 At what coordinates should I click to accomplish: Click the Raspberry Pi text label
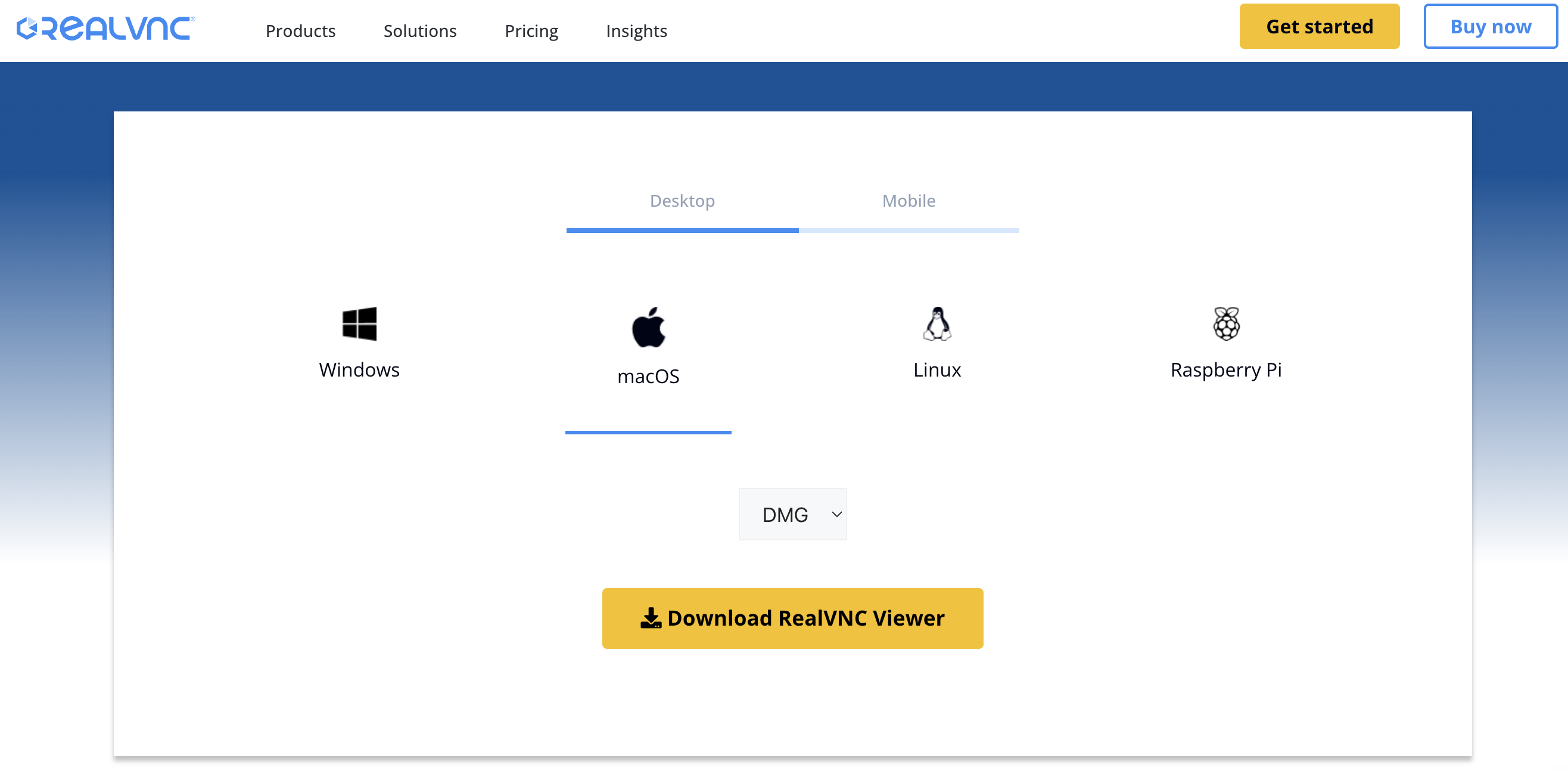[1226, 369]
